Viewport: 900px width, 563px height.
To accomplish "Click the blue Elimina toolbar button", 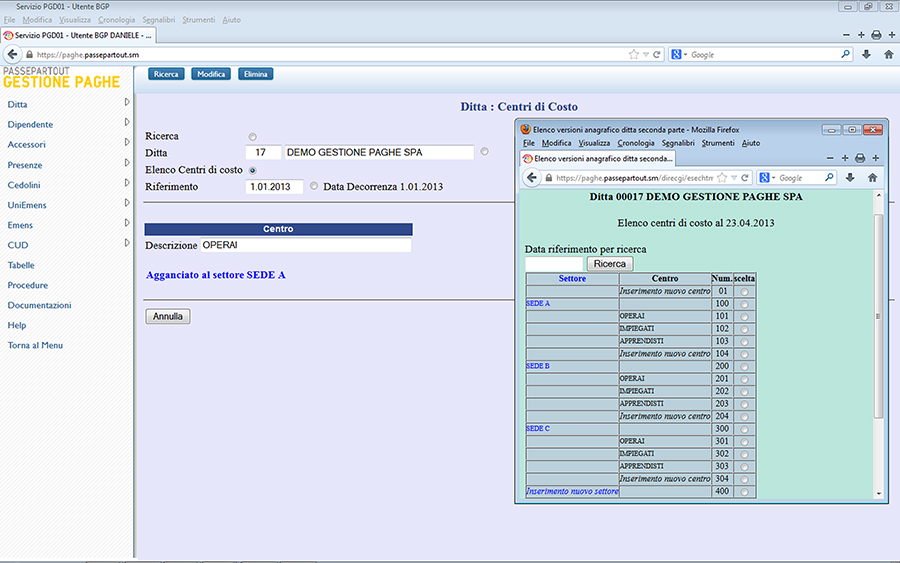I will [x=255, y=74].
